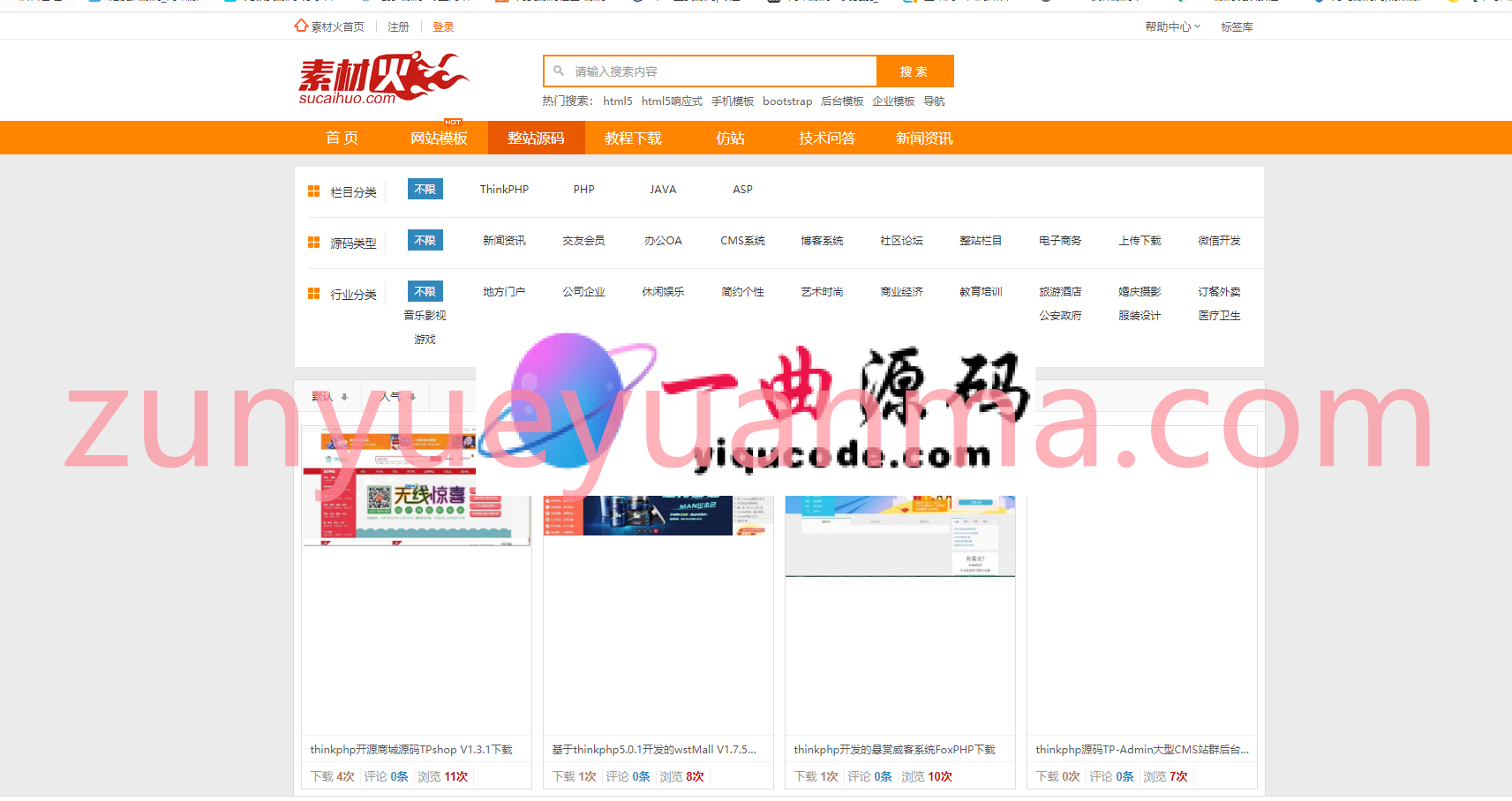Filter source type 社区论坛
This screenshot has height=801, width=1512.
[901, 240]
